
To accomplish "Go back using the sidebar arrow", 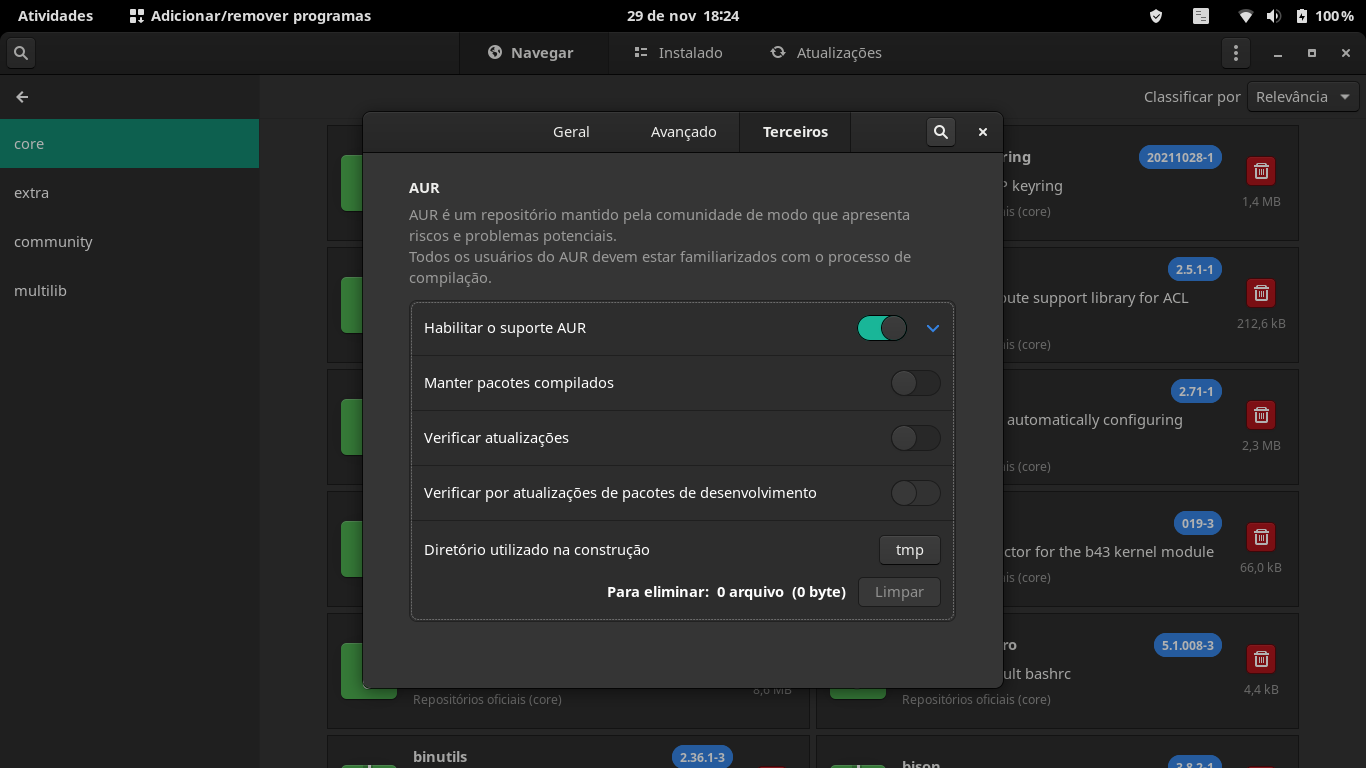I will [x=22, y=97].
